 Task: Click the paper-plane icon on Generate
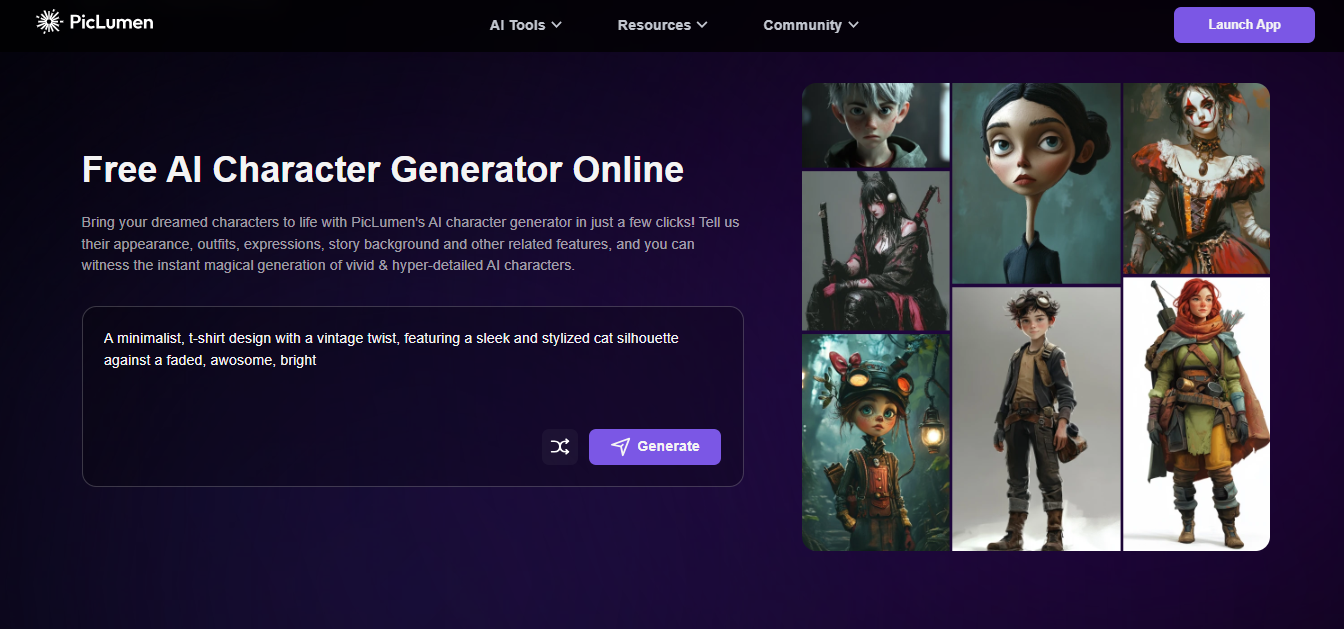click(x=621, y=446)
